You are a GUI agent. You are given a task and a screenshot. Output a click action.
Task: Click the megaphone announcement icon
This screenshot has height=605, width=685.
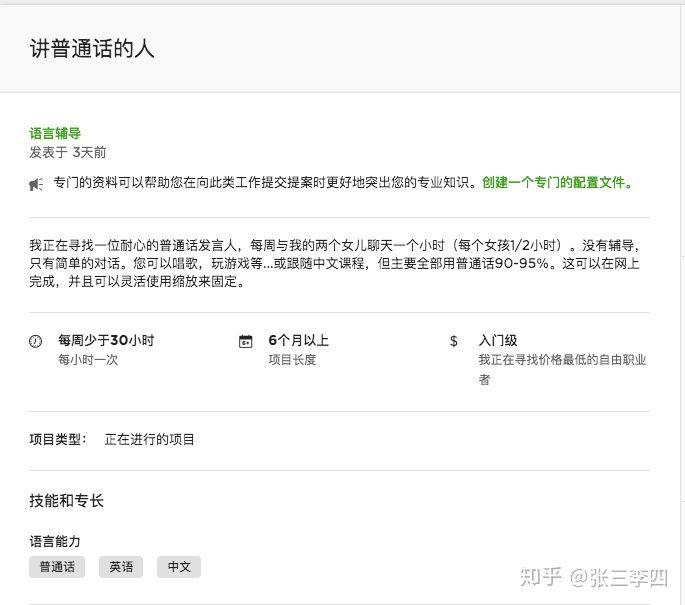36,184
